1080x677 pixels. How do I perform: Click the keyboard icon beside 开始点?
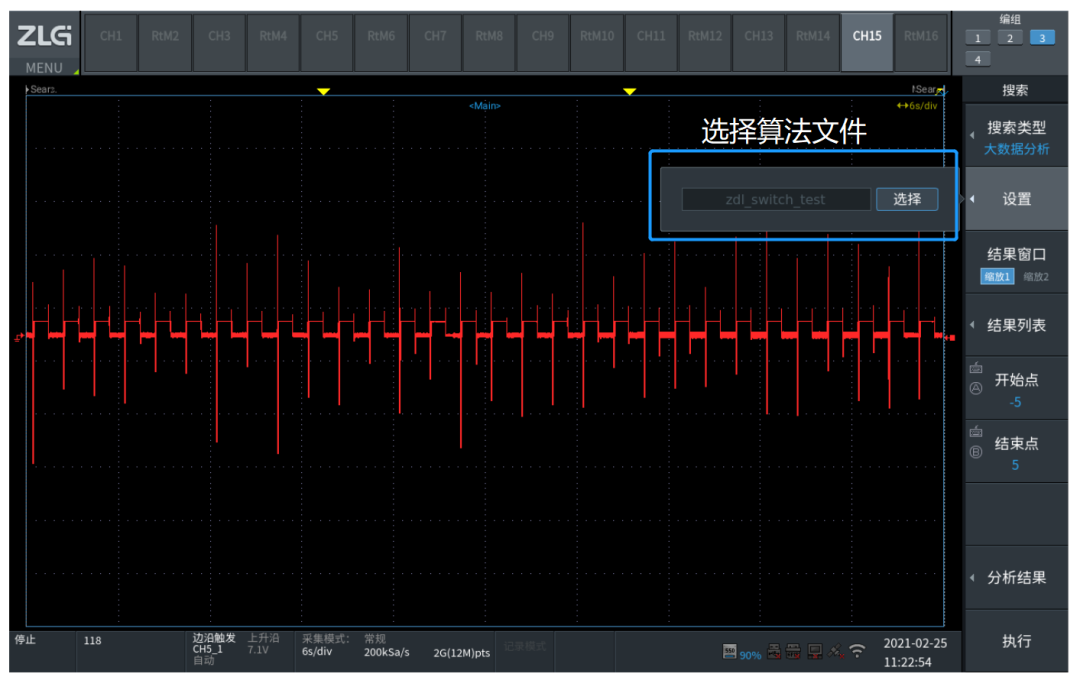[975, 369]
